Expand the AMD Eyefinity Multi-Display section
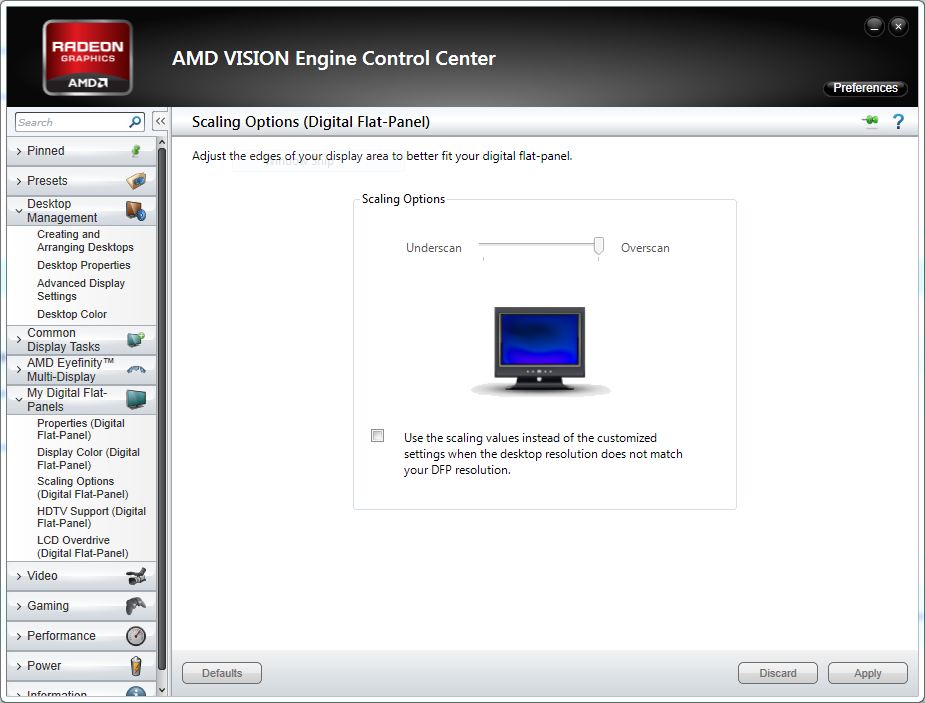Viewport: 925px width, 703px height. pyautogui.click(x=19, y=370)
